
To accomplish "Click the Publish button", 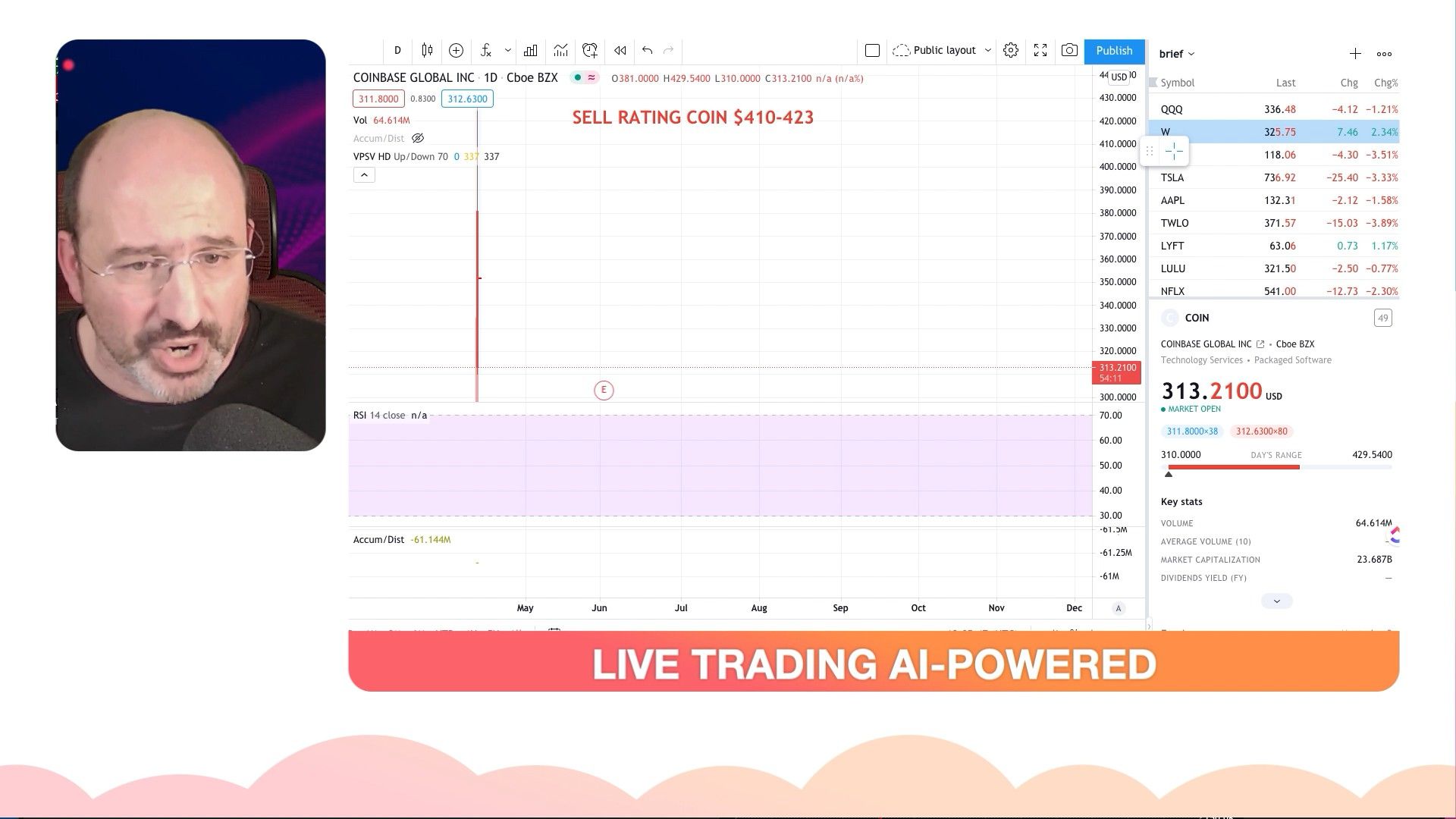I will [x=1113, y=50].
